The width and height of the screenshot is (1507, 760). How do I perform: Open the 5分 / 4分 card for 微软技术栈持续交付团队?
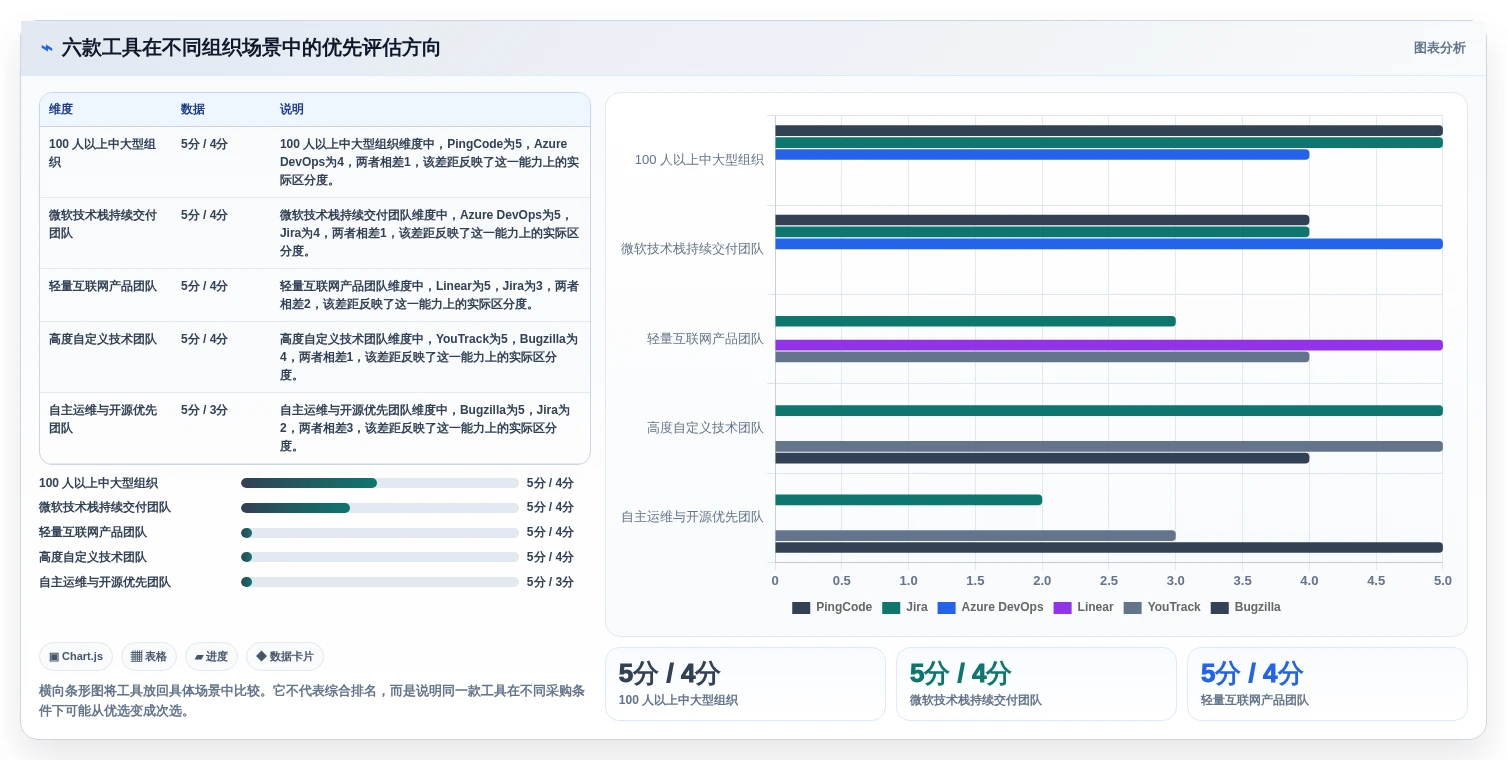1036,684
